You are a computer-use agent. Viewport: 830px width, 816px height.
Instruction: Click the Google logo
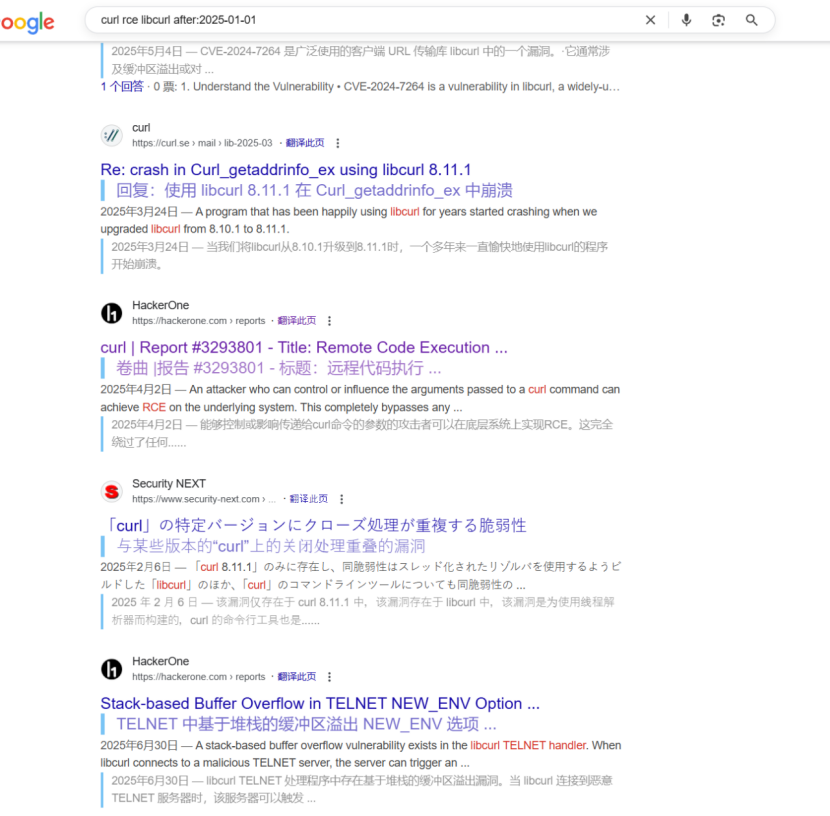coord(27,21)
